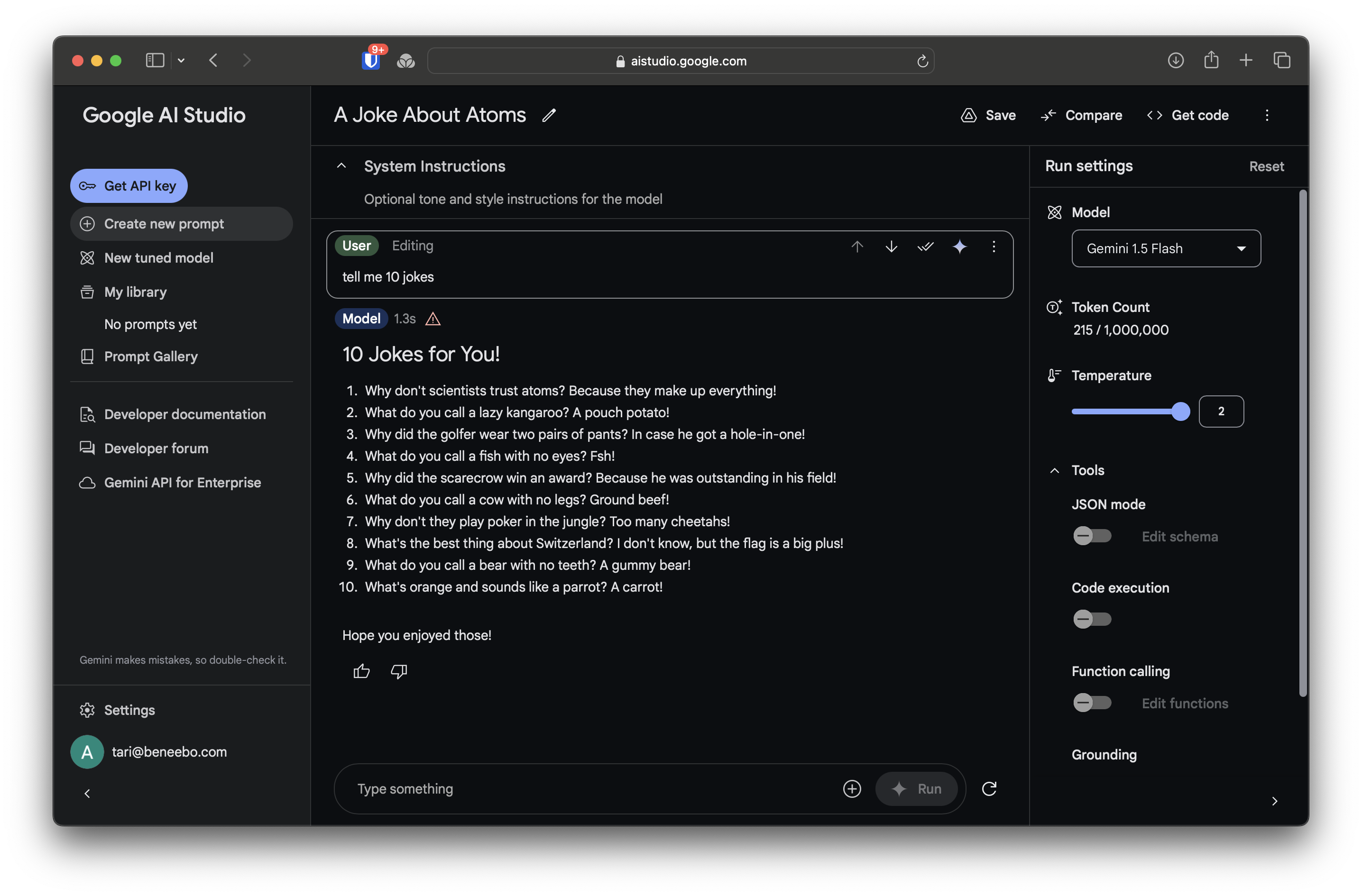Toggle the Safari sidebar icon
The width and height of the screenshot is (1362, 896).
pyautogui.click(x=155, y=60)
